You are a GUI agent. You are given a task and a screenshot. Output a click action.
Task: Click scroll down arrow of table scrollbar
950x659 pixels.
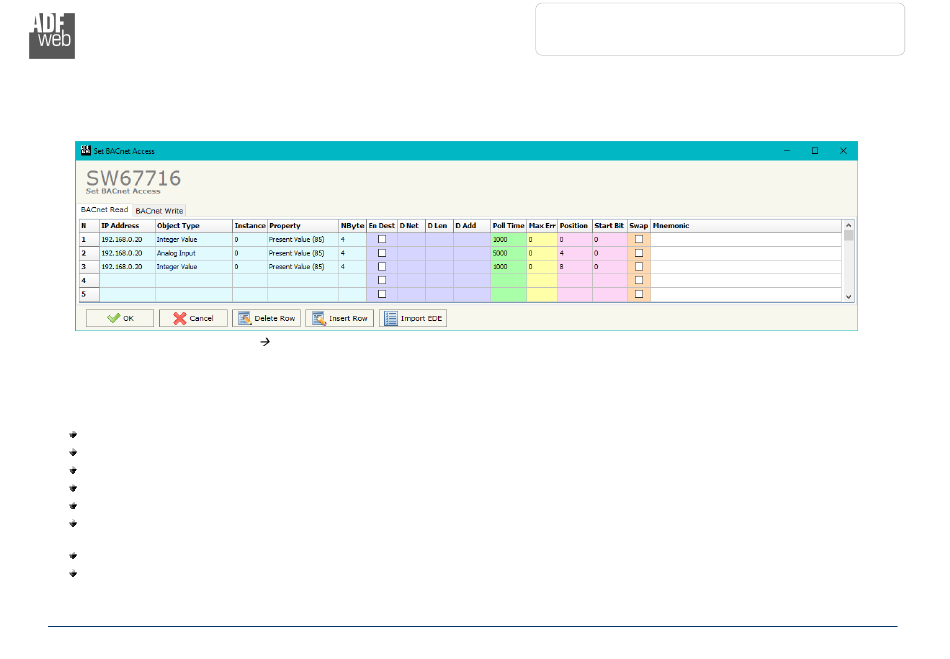click(x=849, y=297)
